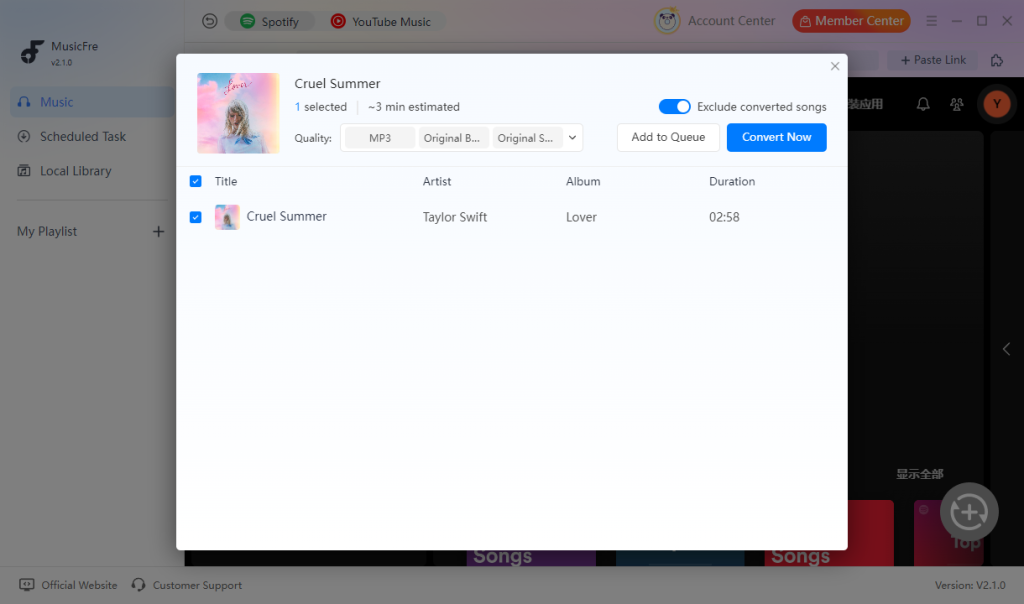The height and width of the screenshot is (604, 1024).
Task: Click the Customer Support headset icon
Action: tap(138, 584)
